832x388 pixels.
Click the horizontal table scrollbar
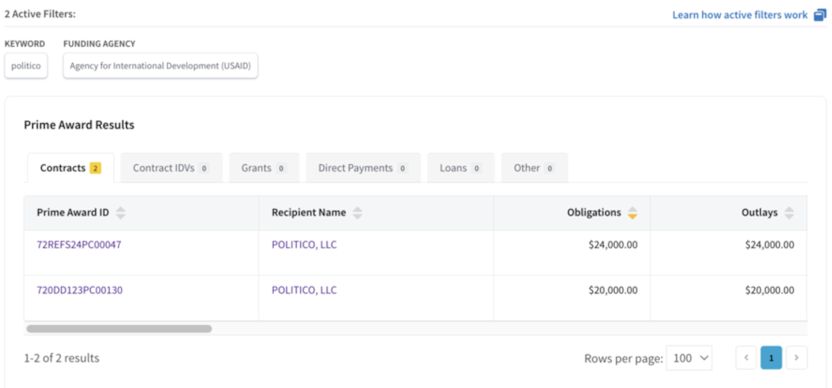point(119,329)
